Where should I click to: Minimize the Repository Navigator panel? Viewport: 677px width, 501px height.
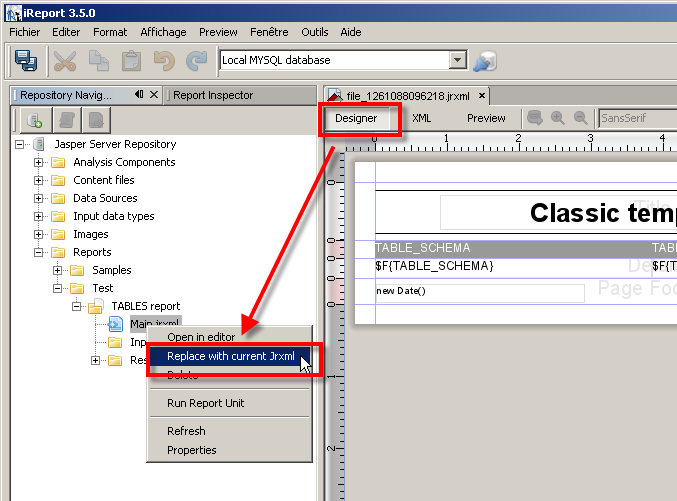pos(139,94)
